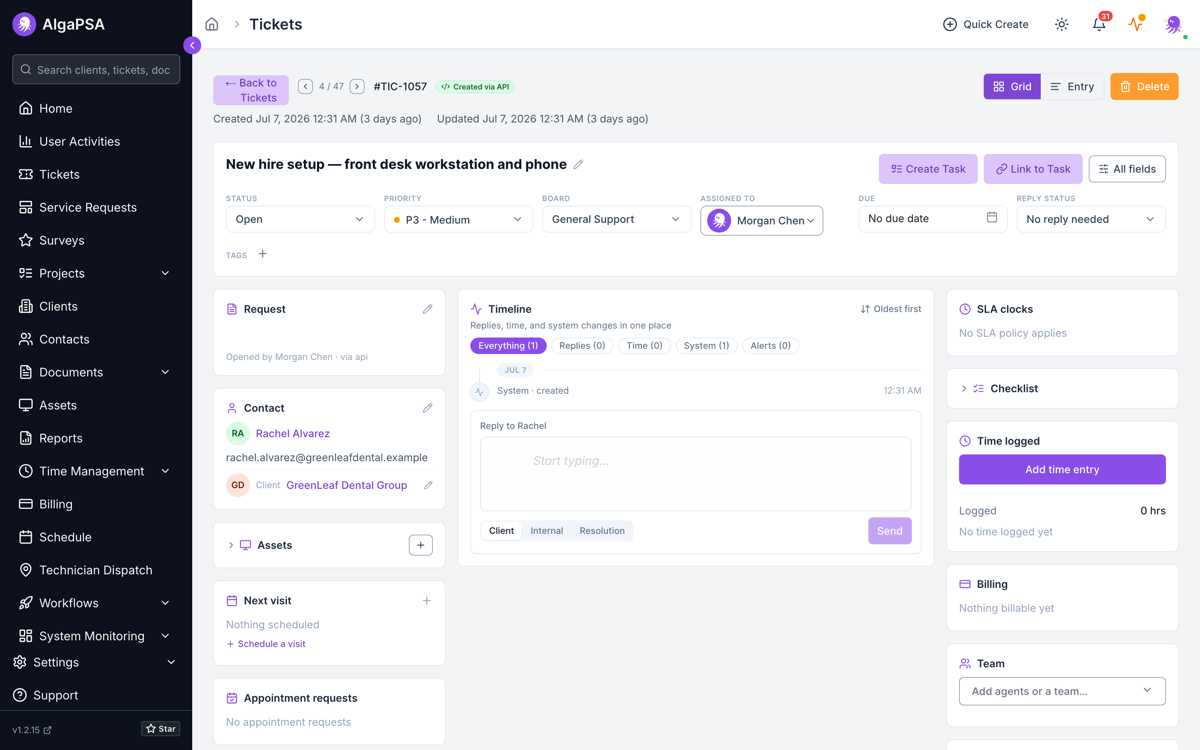Open Schedule in the sidebar
Viewport: 1200px width, 750px height.
tap(96, 537)
